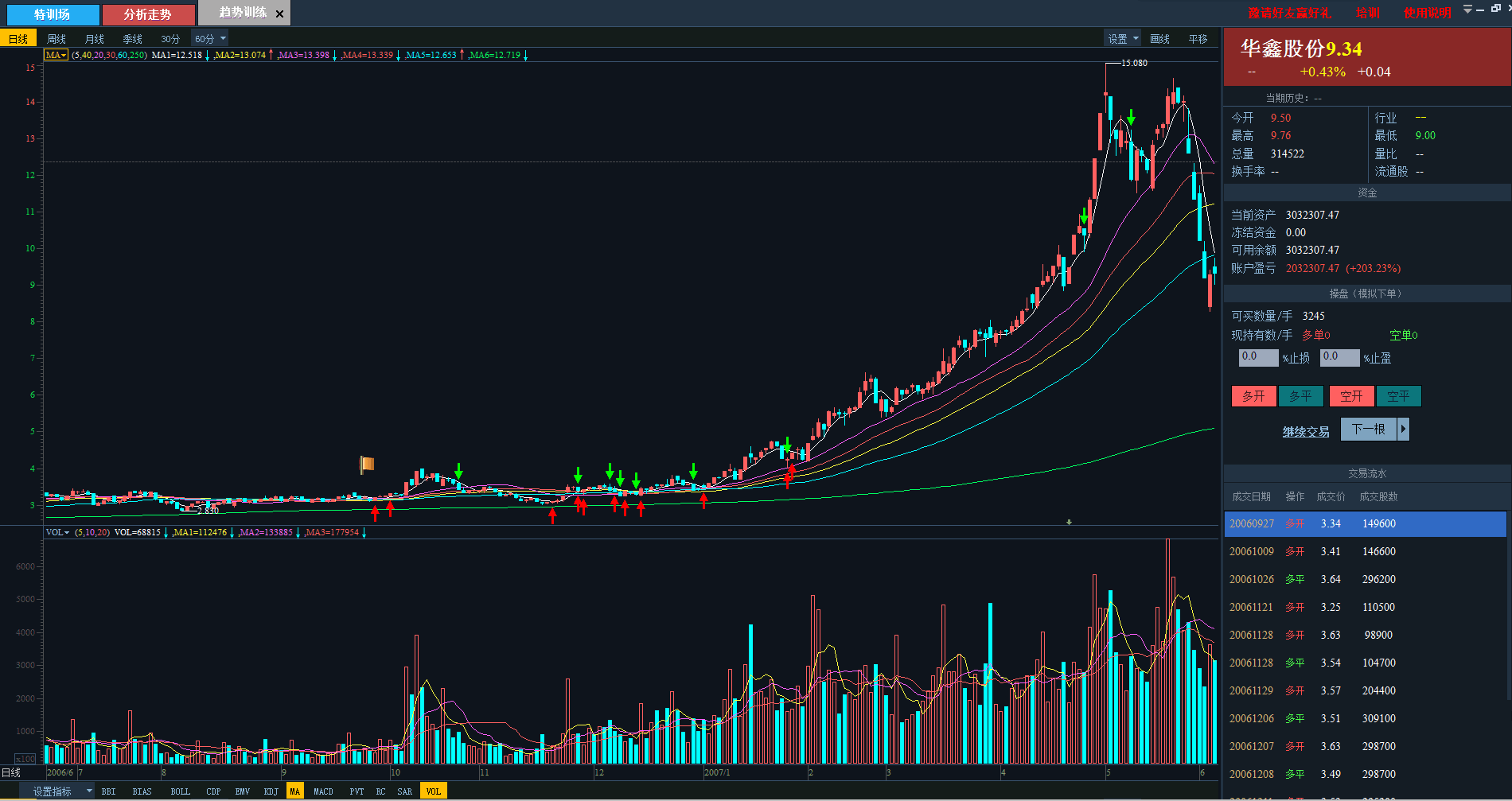Enable the BOLL indicator
The height and width of the screenshot is (801, 1512).
point(180,791)
